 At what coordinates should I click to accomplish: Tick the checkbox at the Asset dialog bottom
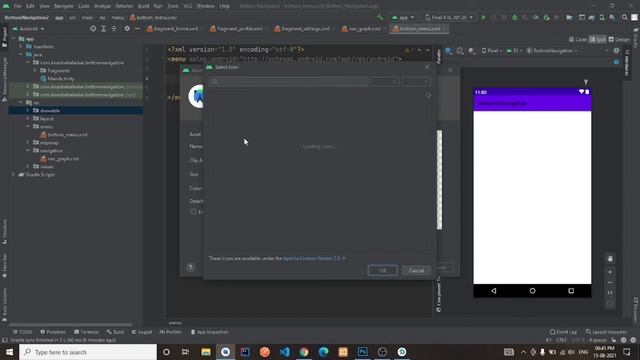(x=193, y=212)
